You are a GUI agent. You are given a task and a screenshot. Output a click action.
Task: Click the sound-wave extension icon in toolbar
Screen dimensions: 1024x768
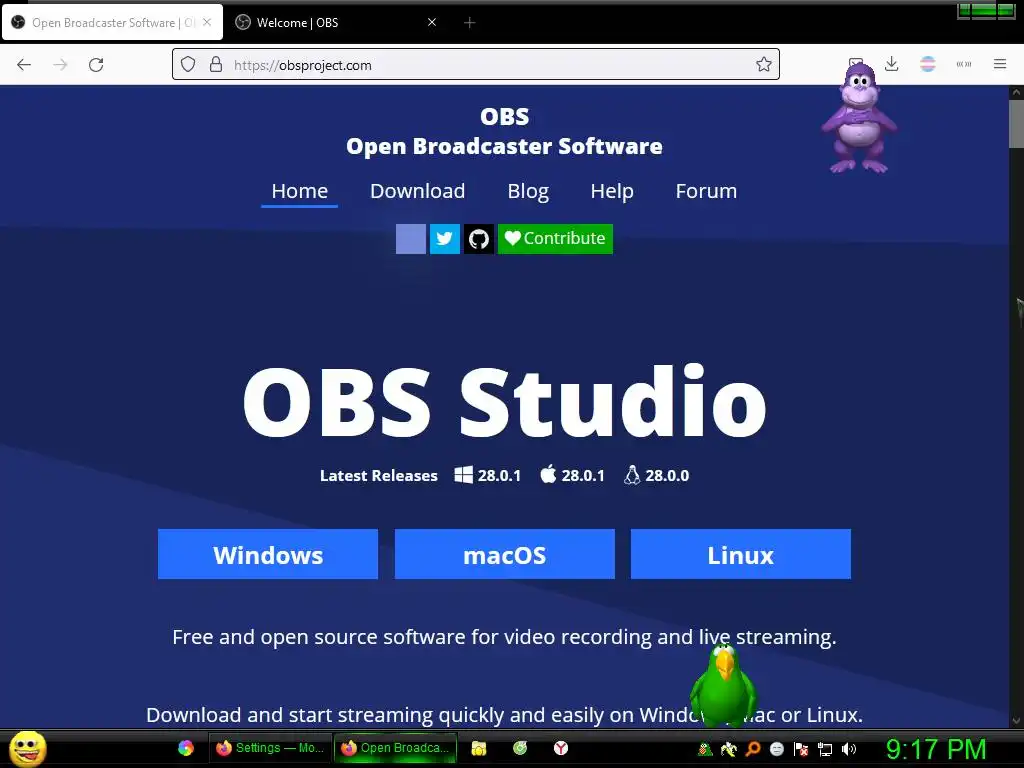point(963,64)
